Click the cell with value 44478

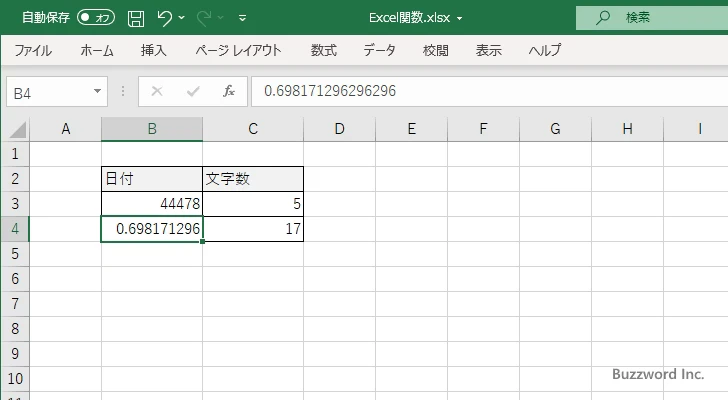(152, 204)
